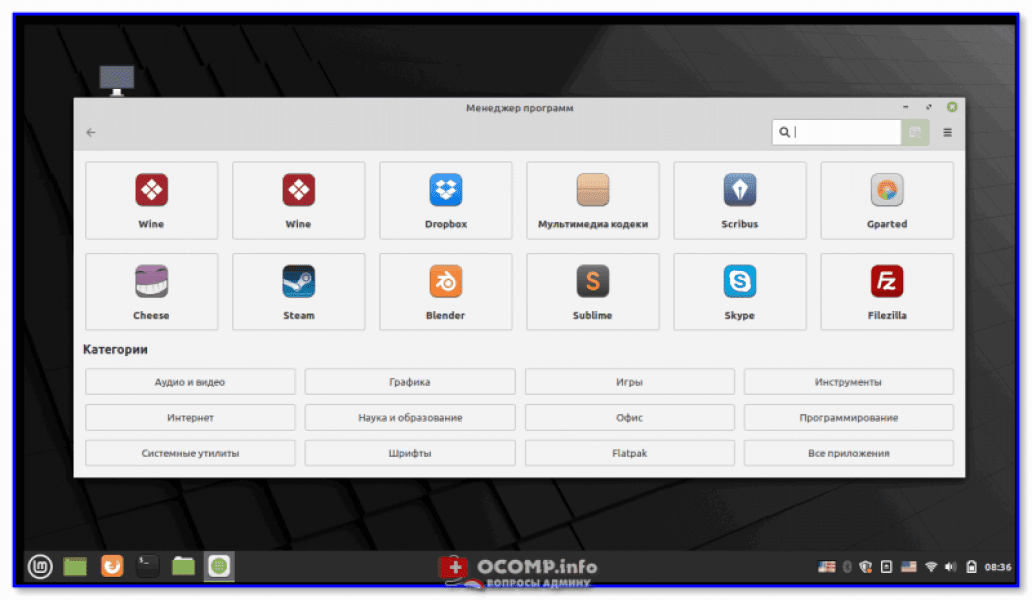Select the Scribus application icon
Viewport: 1032px width, 600px height.
(740, 200)
